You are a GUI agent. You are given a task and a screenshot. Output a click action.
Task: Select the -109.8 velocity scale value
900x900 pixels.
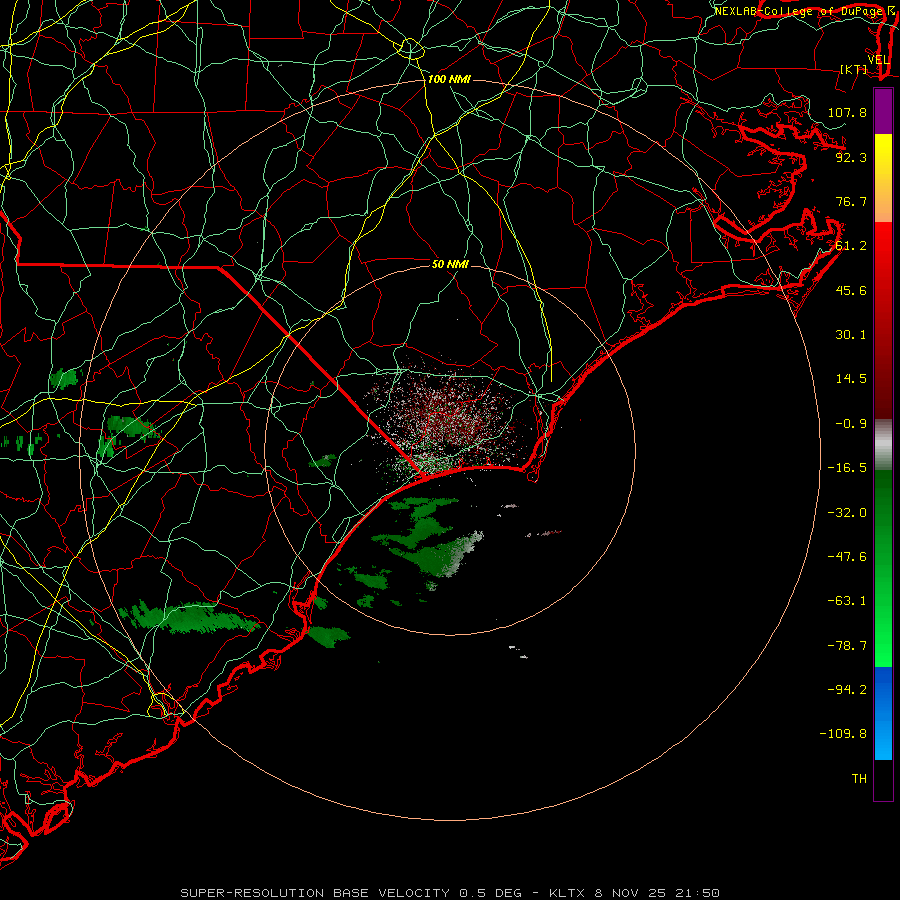pyautogui.click(x=843, y=734)
